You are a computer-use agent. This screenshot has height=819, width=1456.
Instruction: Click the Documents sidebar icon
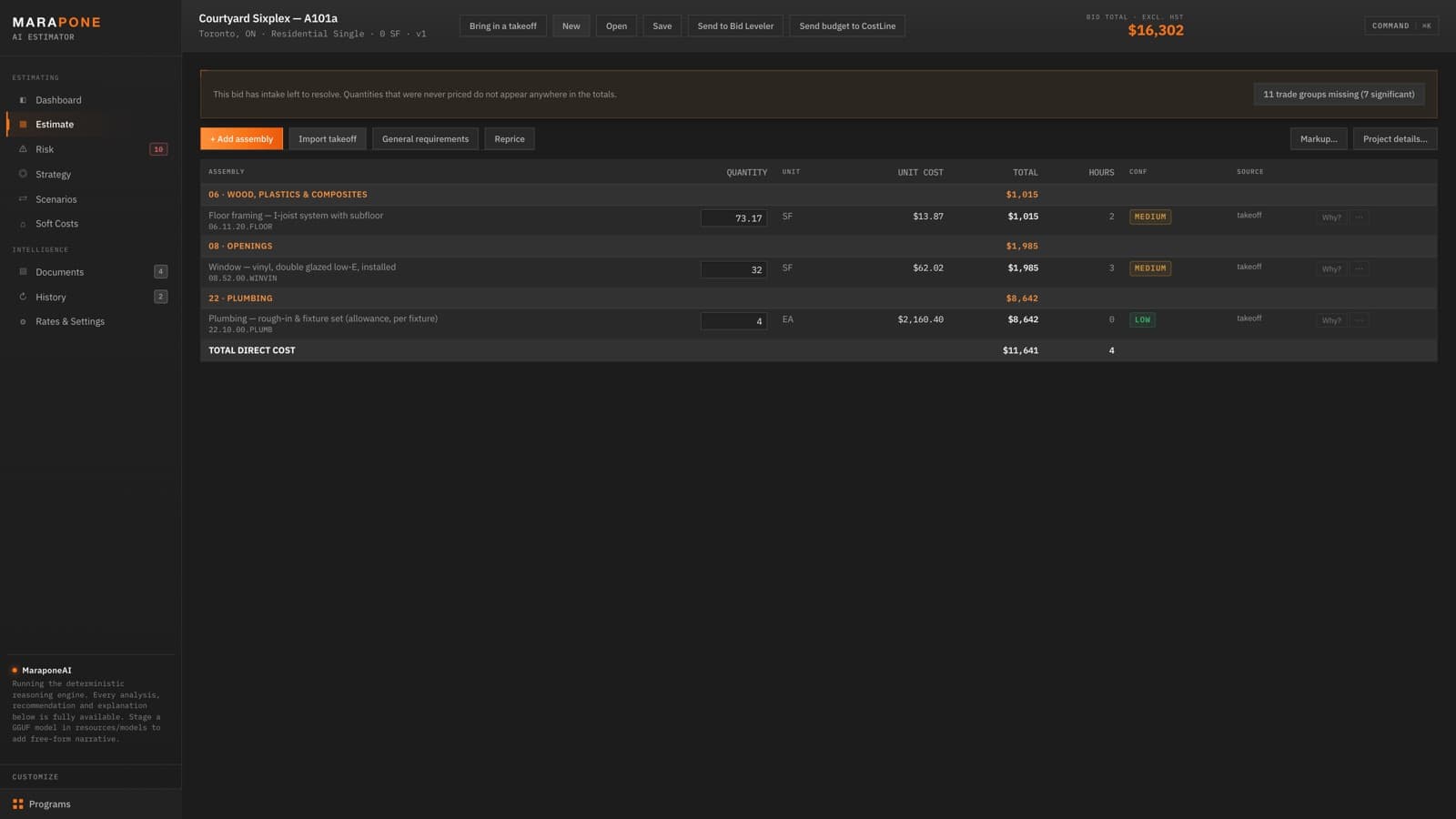(23, 272)
